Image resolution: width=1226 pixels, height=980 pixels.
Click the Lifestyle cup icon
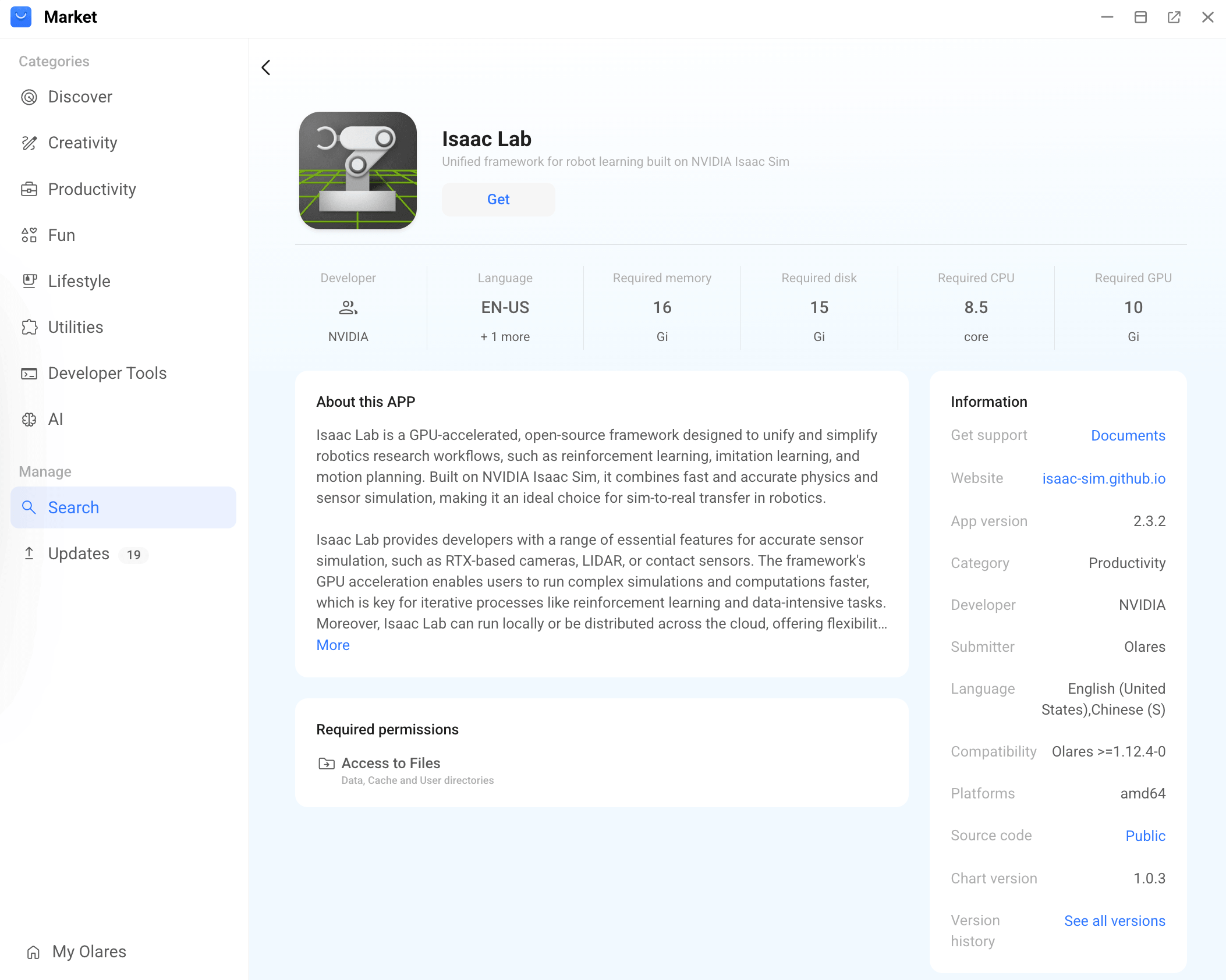point(29,281)
